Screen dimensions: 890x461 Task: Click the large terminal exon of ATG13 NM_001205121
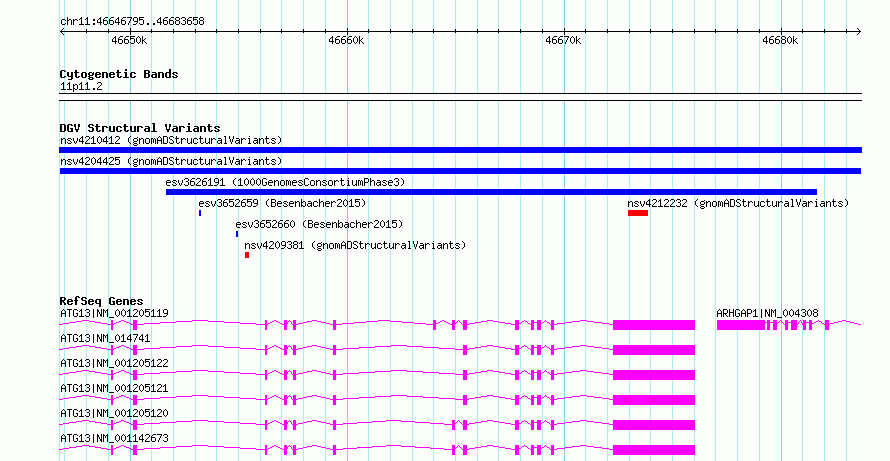tap(654, 400)
